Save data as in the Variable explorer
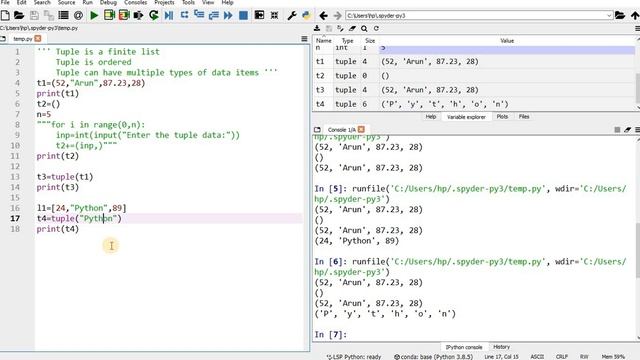Screen dimensions: 640x360 click(329, 29)
